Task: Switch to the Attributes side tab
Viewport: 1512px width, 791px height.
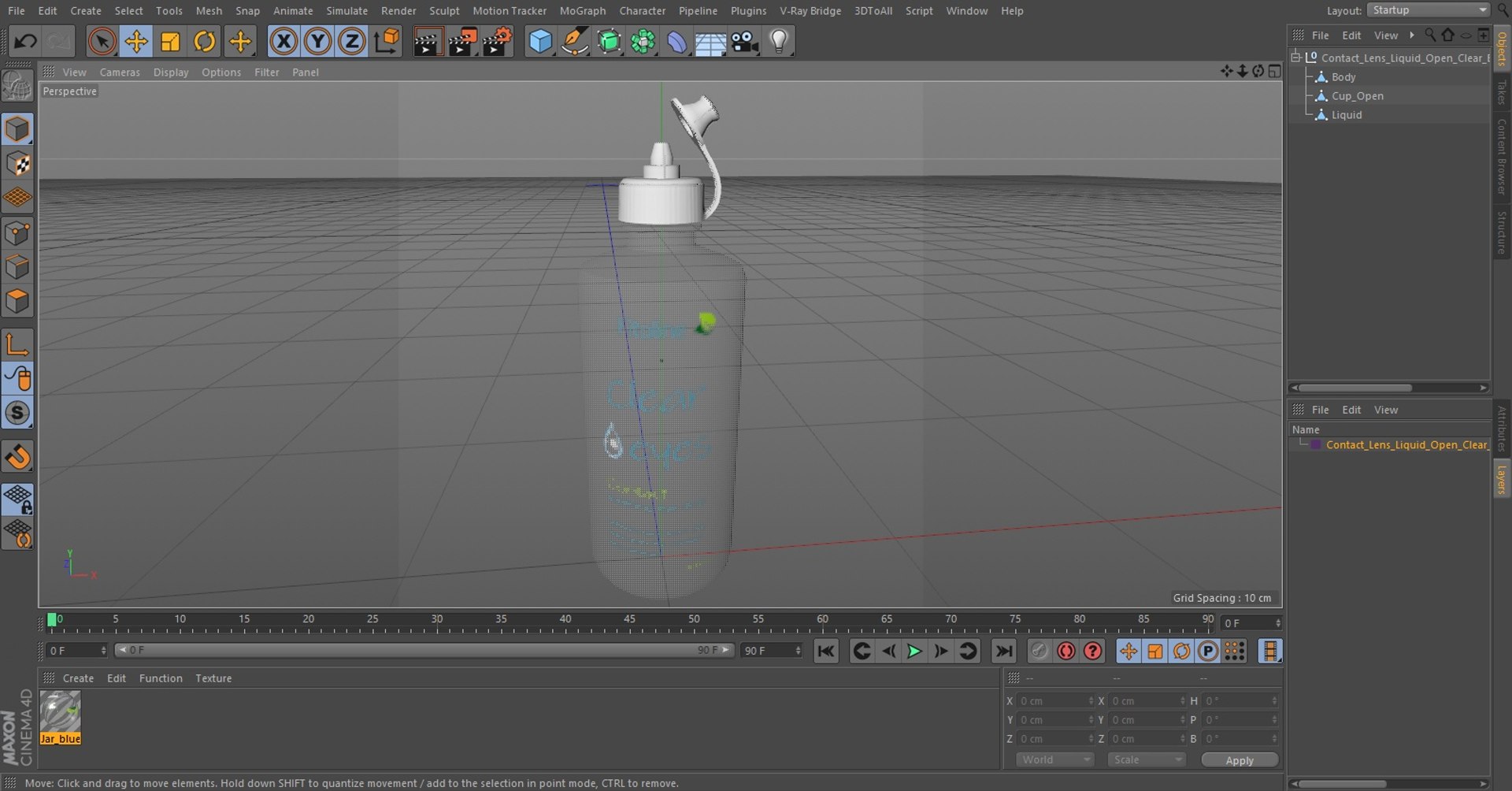Action: (1502, 429)
